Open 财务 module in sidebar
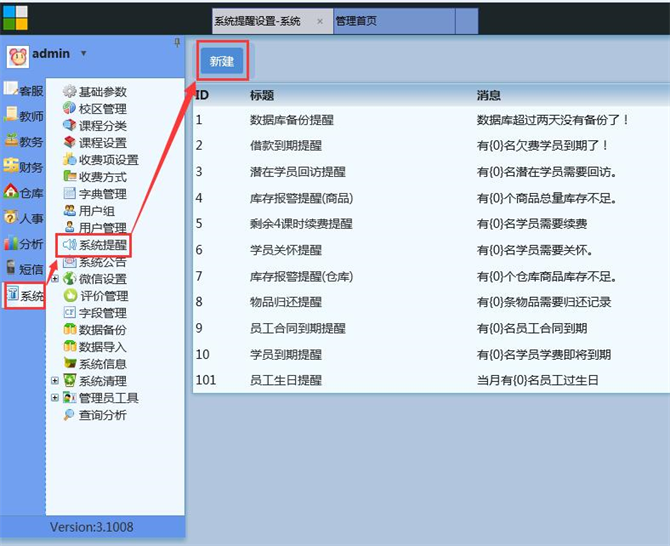The height and width of the screenshot is (546, 670). pyautogui.click(x=24, y=167)
